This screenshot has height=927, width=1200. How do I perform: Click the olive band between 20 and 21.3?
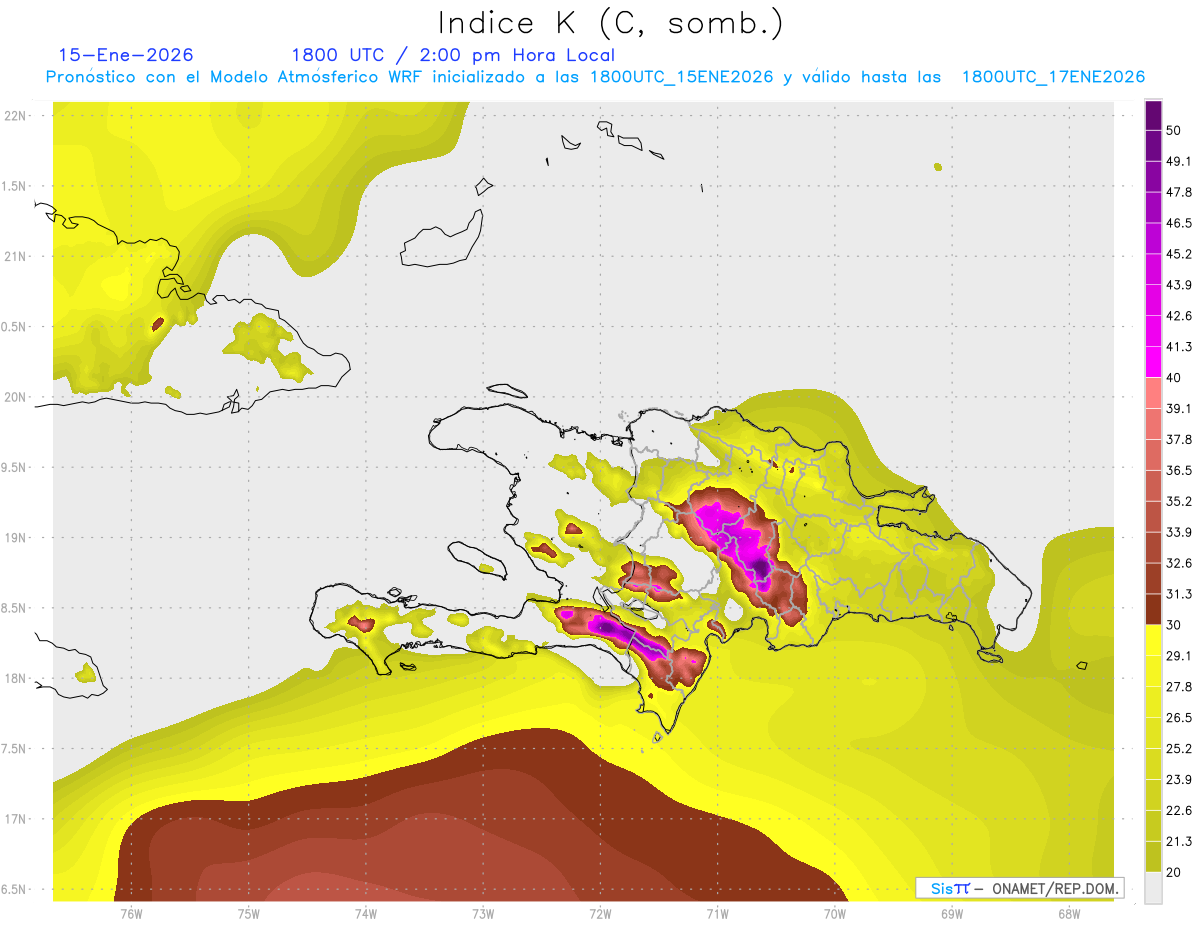point(1153,856)
